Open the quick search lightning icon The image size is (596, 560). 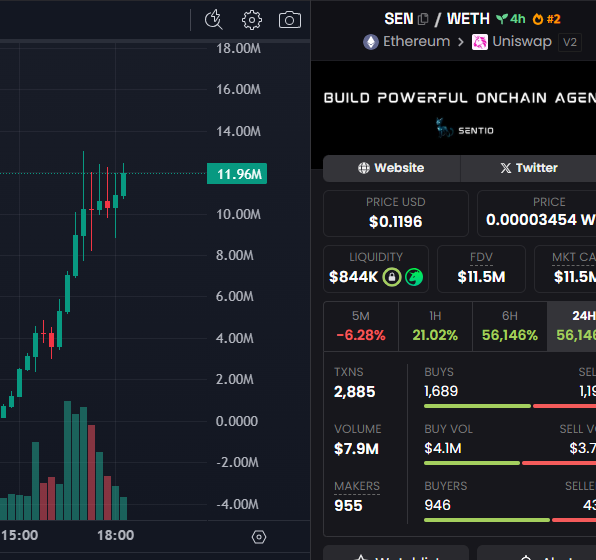pos(214,19)
